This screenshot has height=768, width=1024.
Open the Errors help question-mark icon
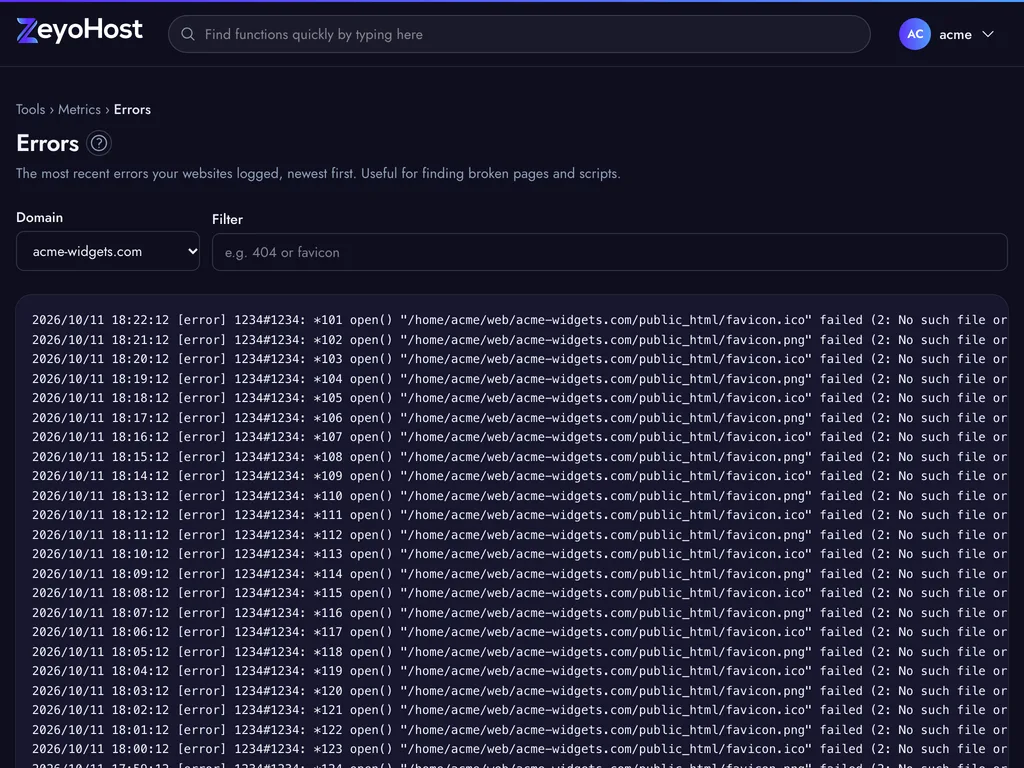pyautogui.click(x=99, y=143)
